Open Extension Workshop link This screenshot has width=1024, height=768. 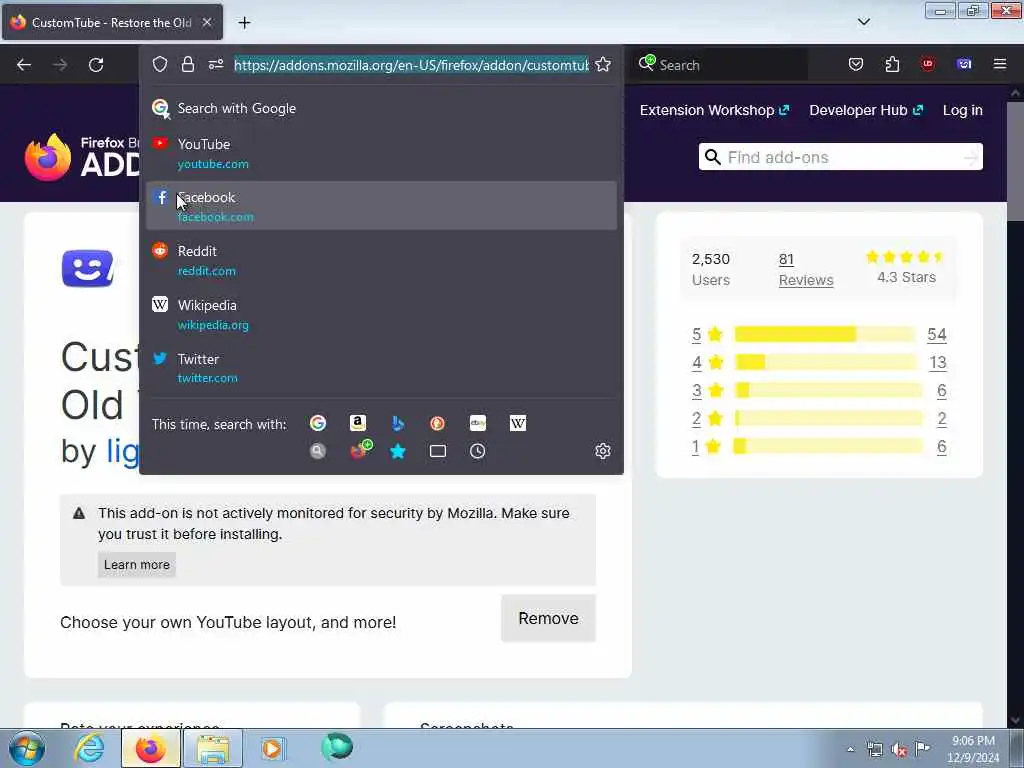714,110
